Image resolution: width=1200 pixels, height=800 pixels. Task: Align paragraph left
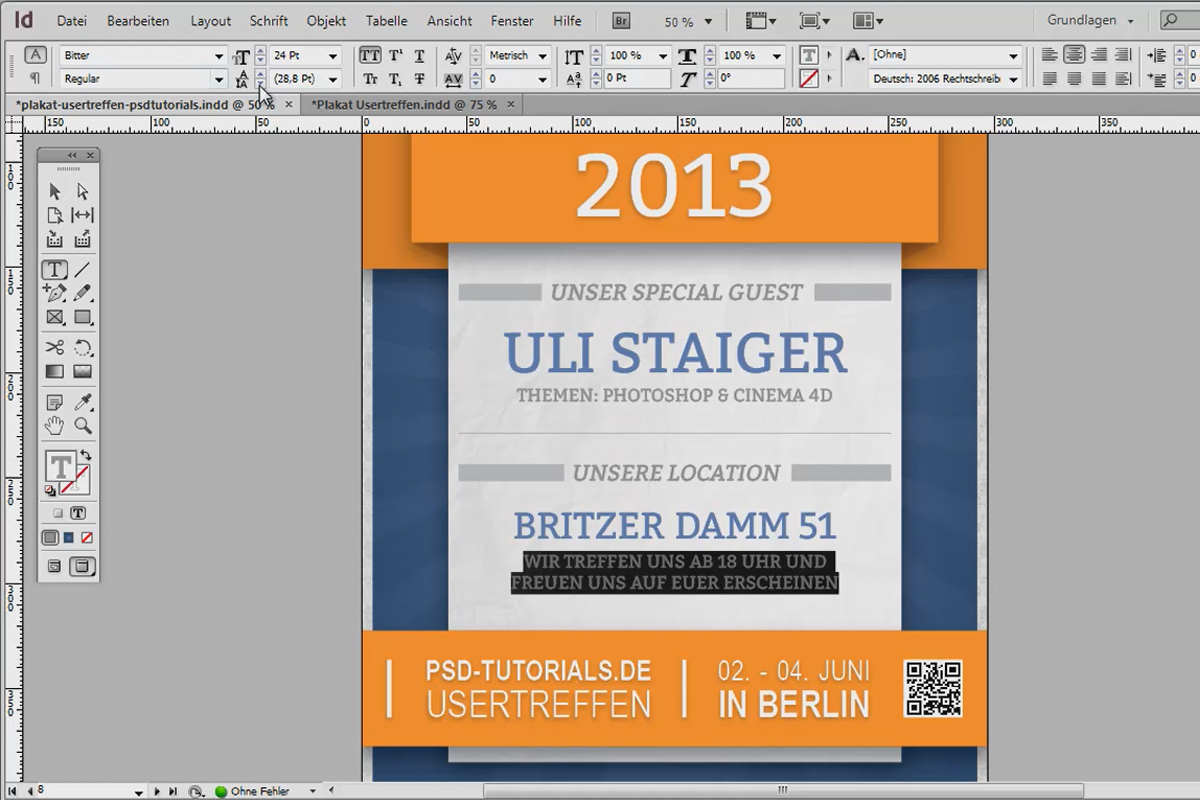pyautogui.click(x=1050, y=55)
